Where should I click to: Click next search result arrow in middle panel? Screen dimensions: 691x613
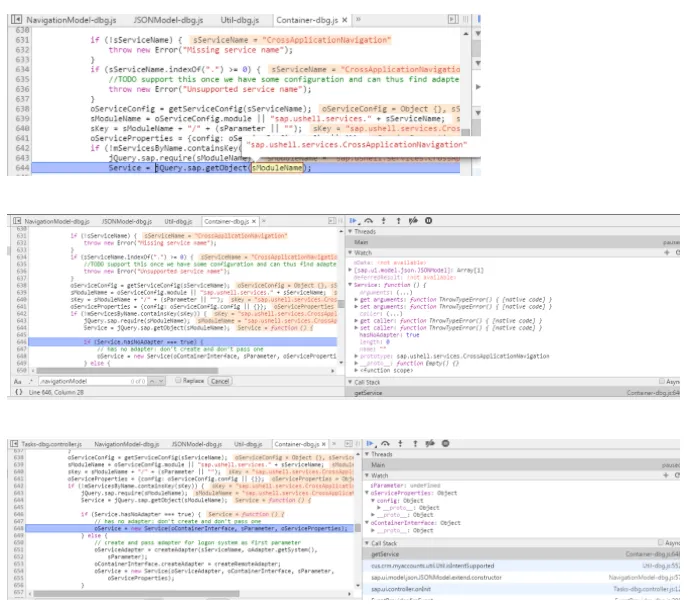pyautogui.click(x=161, y=381)
